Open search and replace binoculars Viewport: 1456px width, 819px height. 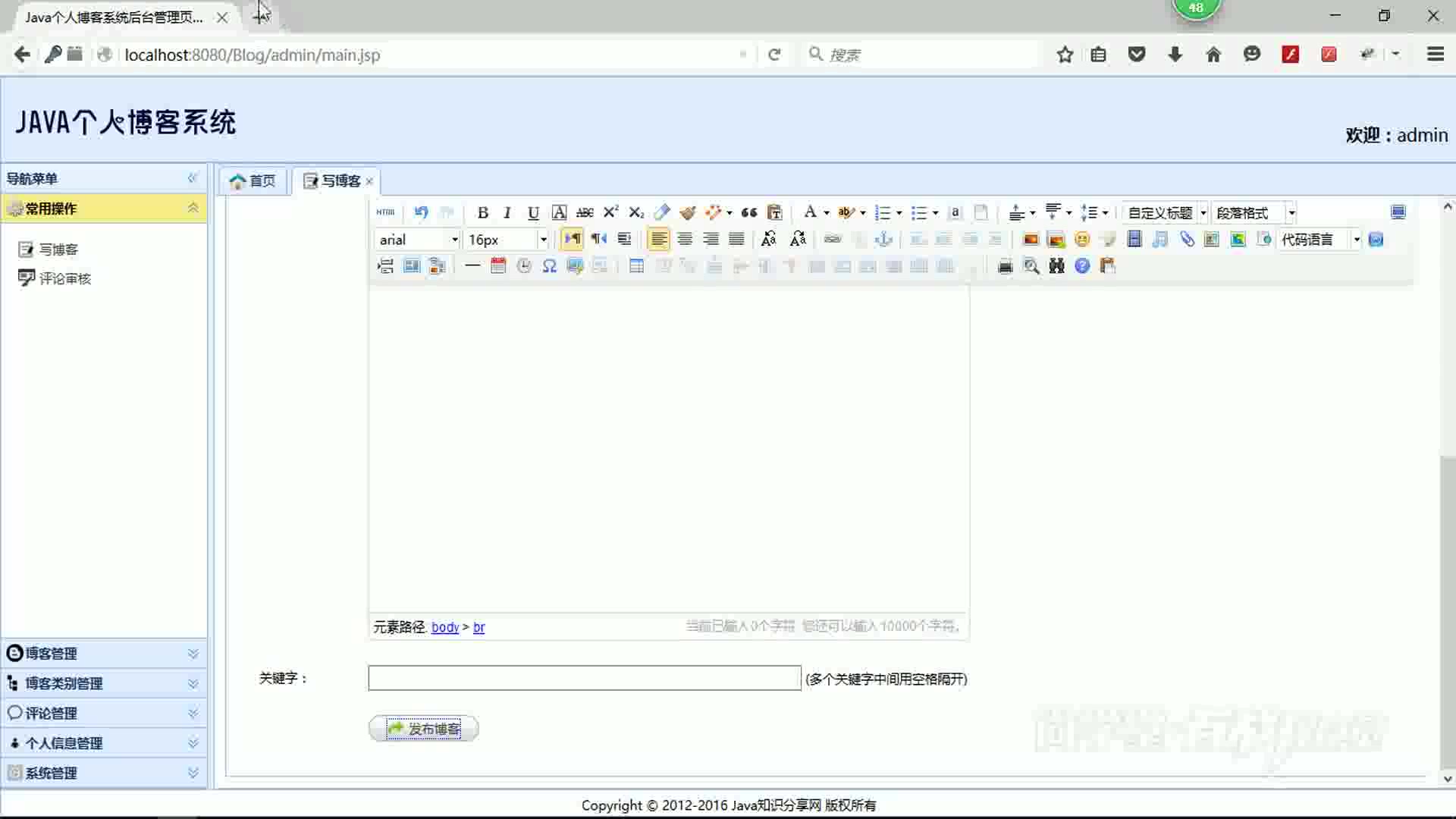click(1057, 266)
